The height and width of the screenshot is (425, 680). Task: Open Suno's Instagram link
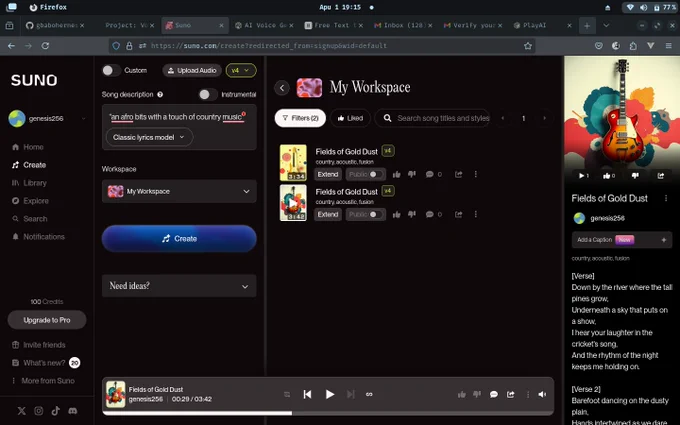click(x=39, y=411)
